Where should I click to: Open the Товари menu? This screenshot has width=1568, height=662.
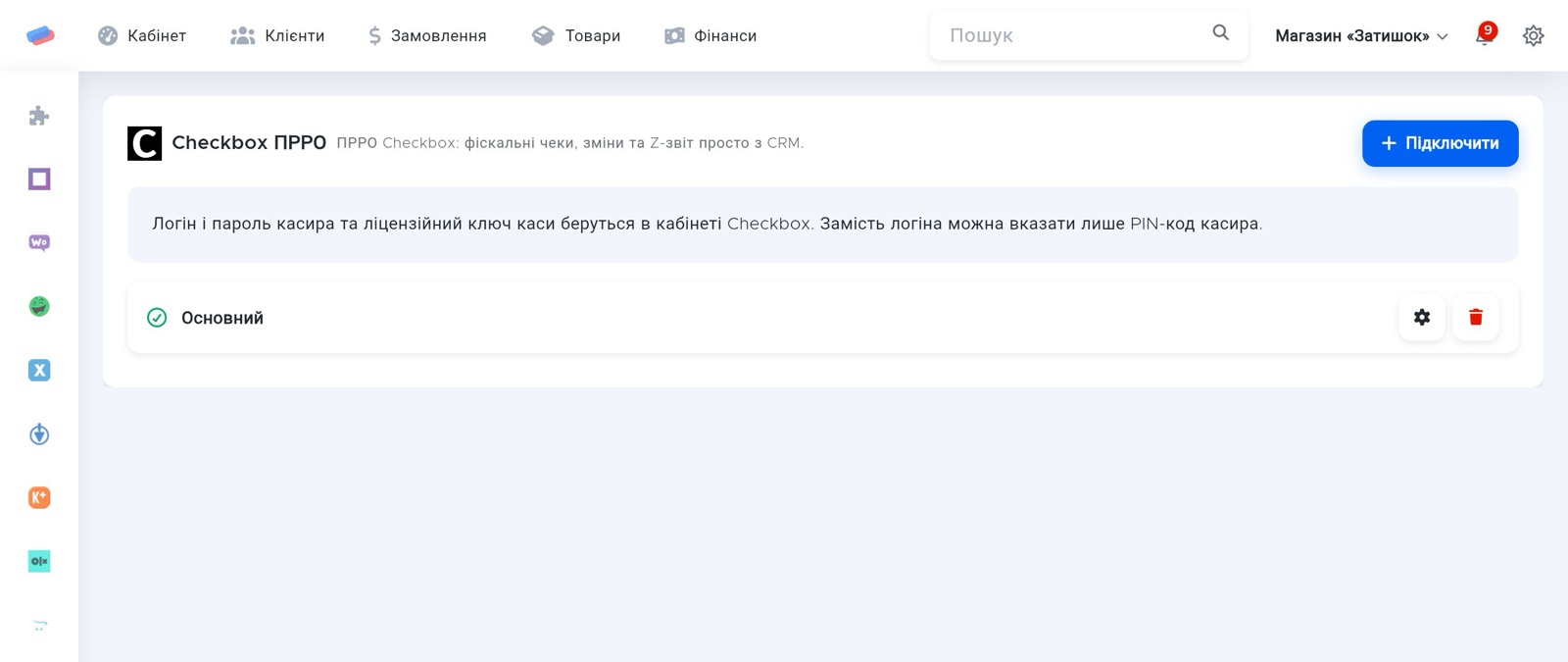(x=576, y=35)
